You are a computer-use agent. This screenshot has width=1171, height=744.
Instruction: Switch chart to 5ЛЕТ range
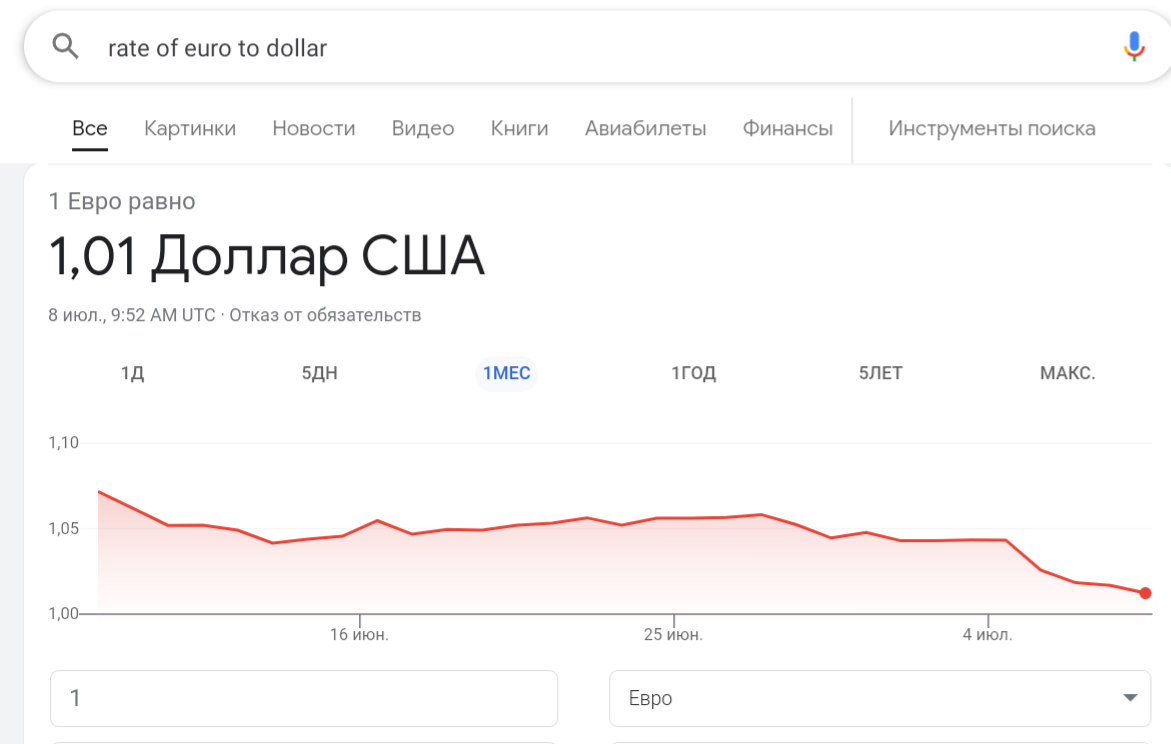(880, 374)
